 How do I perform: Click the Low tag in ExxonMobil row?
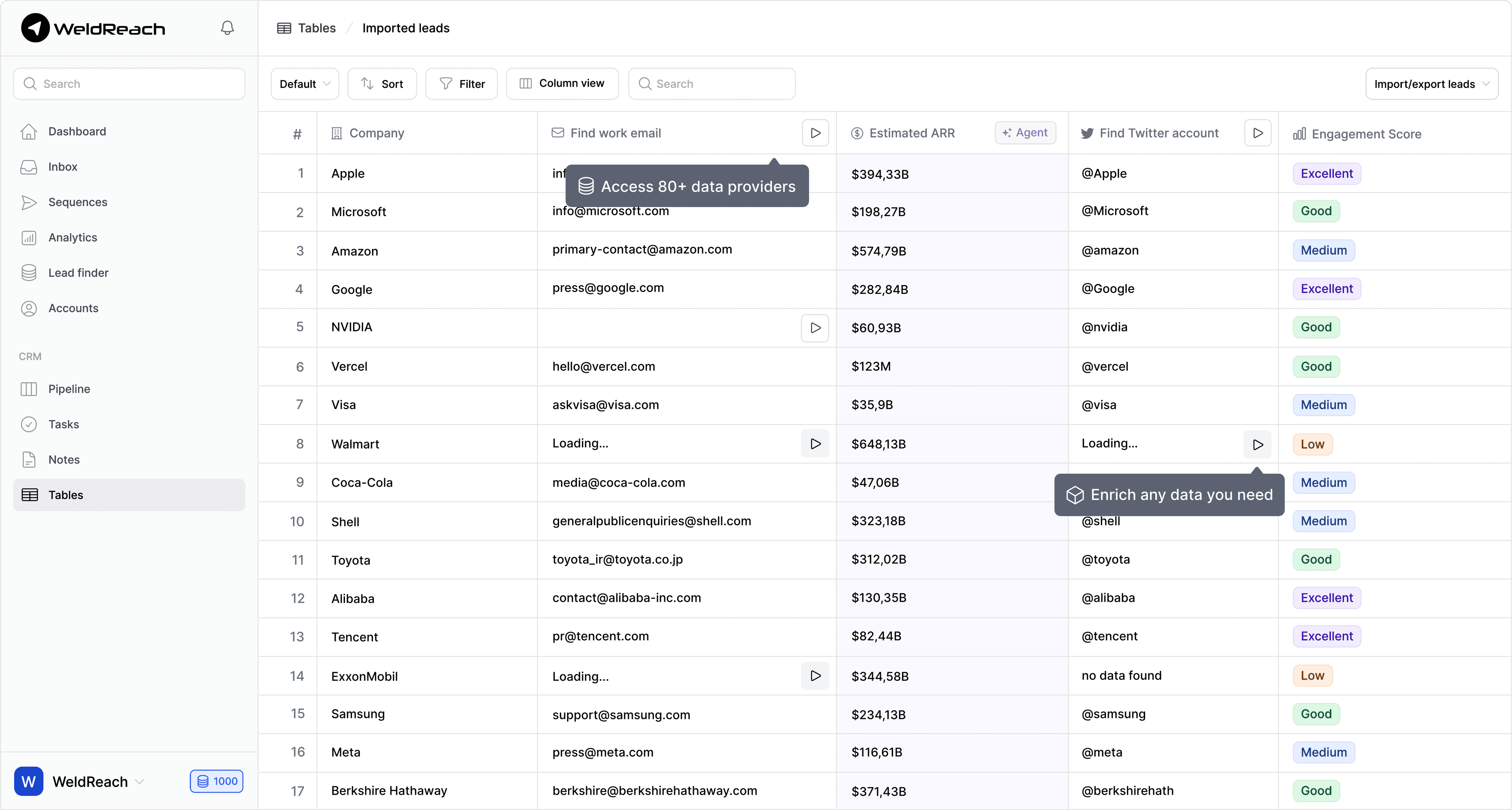[x=1312, y=676]
